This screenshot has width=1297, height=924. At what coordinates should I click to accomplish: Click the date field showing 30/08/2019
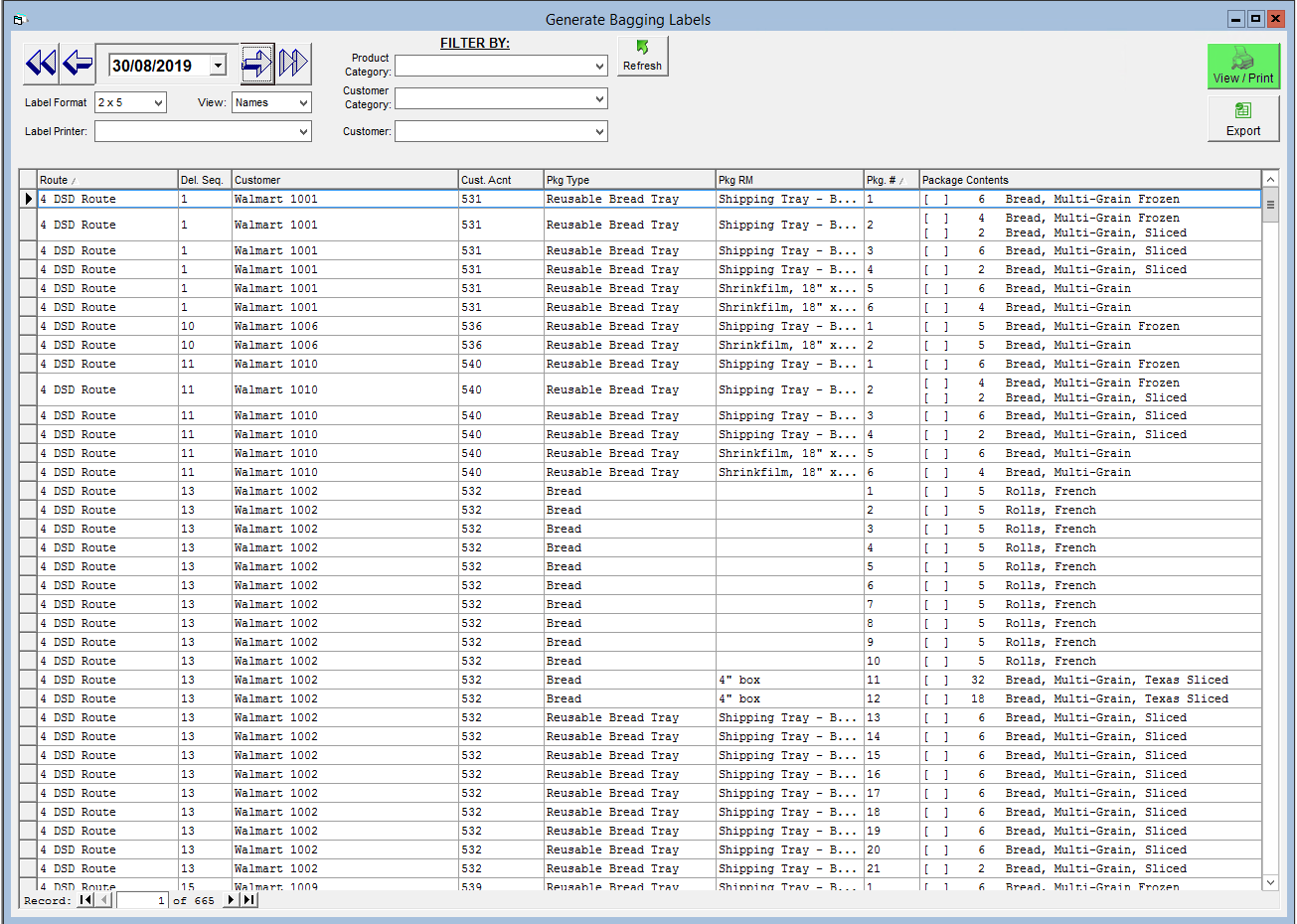[x=159, y=66]
